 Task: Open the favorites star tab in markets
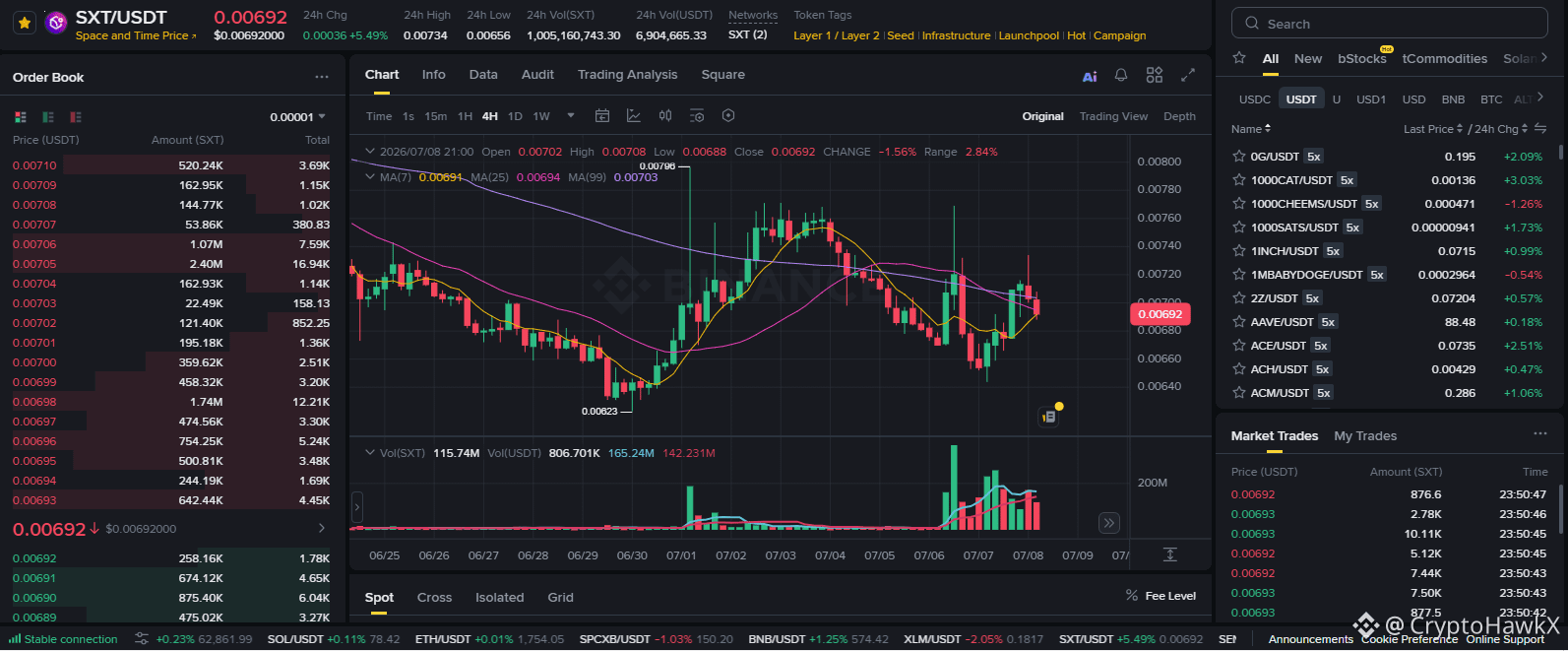[x=1239, y=58]
